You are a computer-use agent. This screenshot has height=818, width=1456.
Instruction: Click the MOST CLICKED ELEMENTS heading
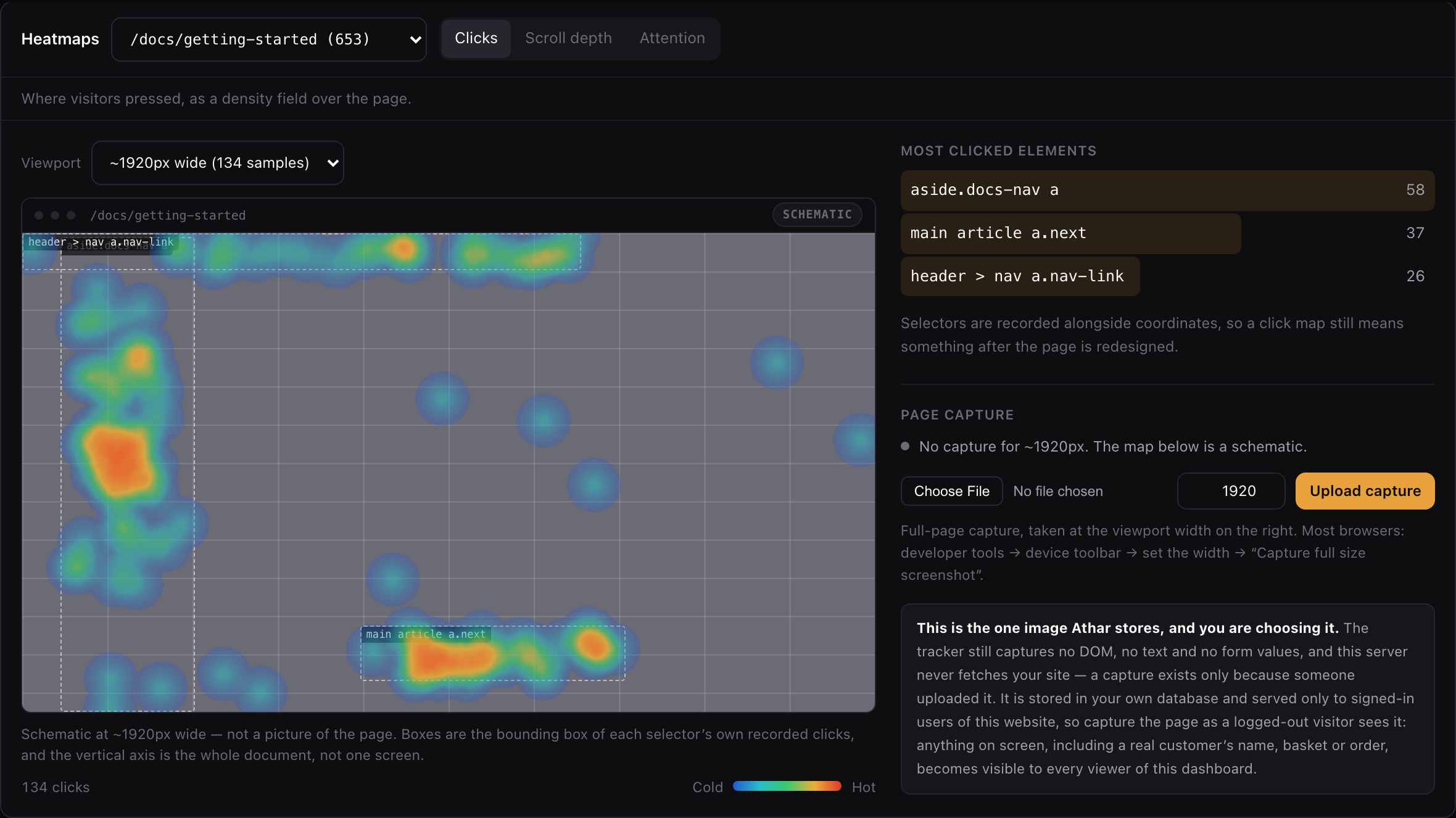(x=998, y=151)
